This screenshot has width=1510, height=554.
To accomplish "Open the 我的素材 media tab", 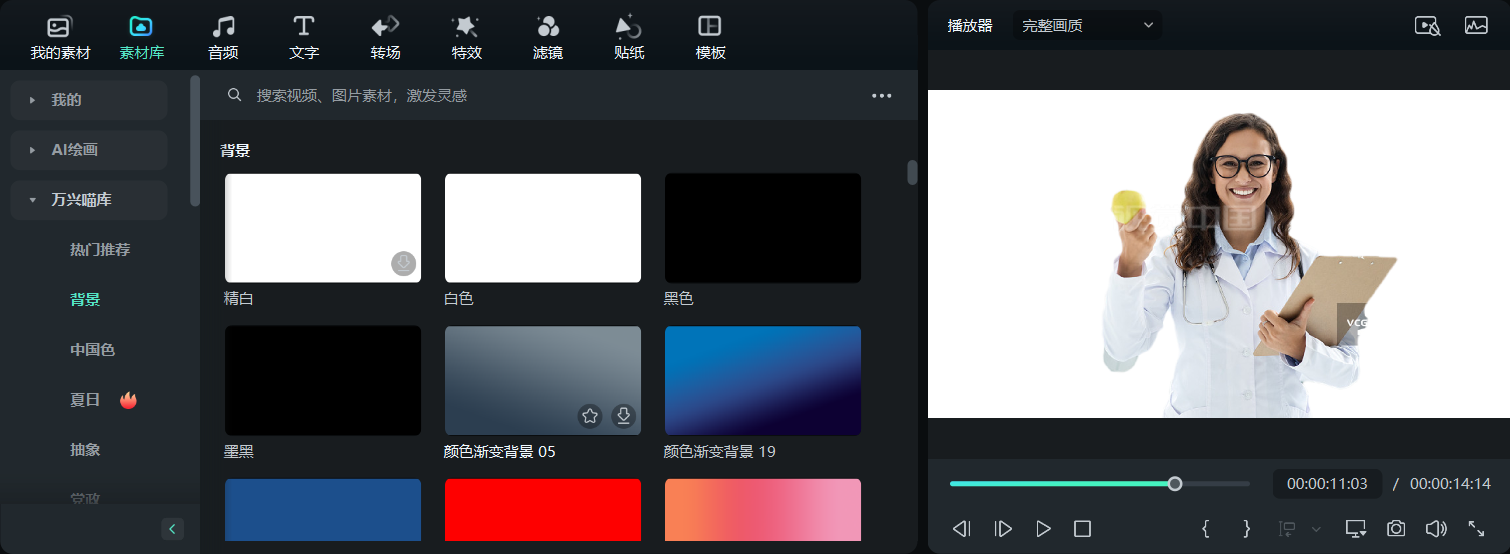I will point(60,38).
